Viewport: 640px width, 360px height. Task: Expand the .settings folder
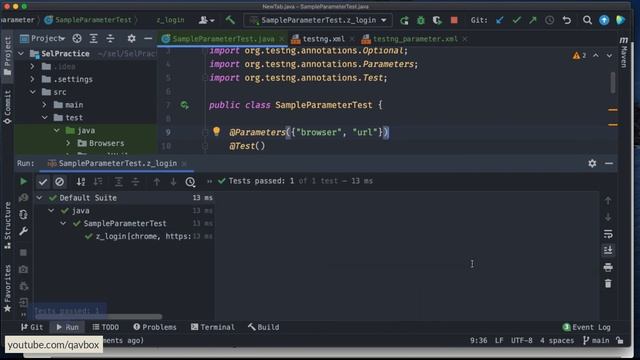coord(32,79)
